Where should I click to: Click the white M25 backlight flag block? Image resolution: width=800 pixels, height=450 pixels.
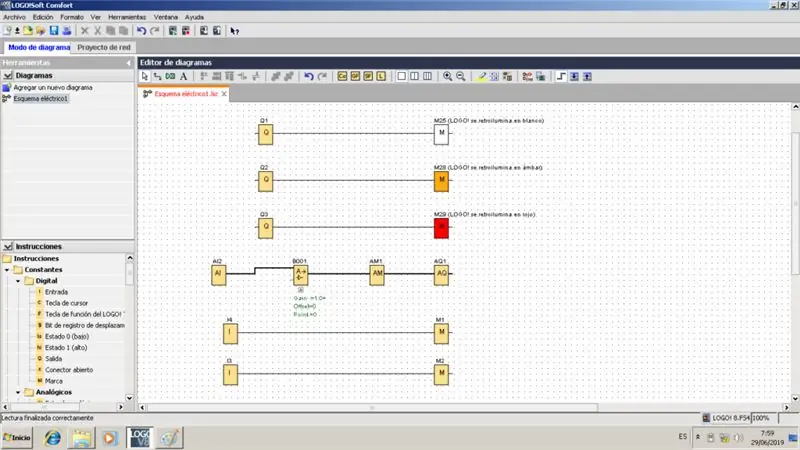click(441, 134)
